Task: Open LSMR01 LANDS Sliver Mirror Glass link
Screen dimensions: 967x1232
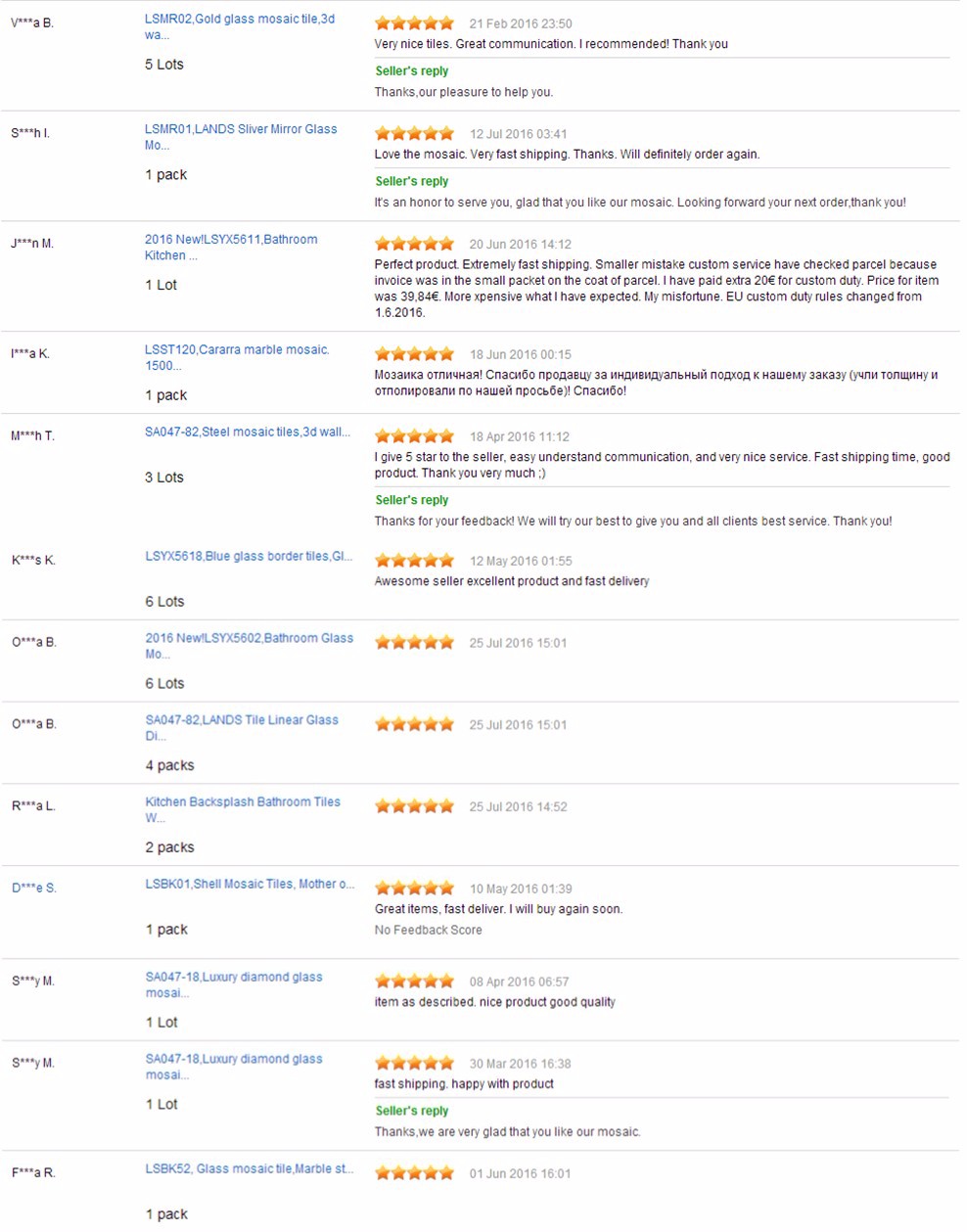Action: pyautogui.click(x=240, y=129)
